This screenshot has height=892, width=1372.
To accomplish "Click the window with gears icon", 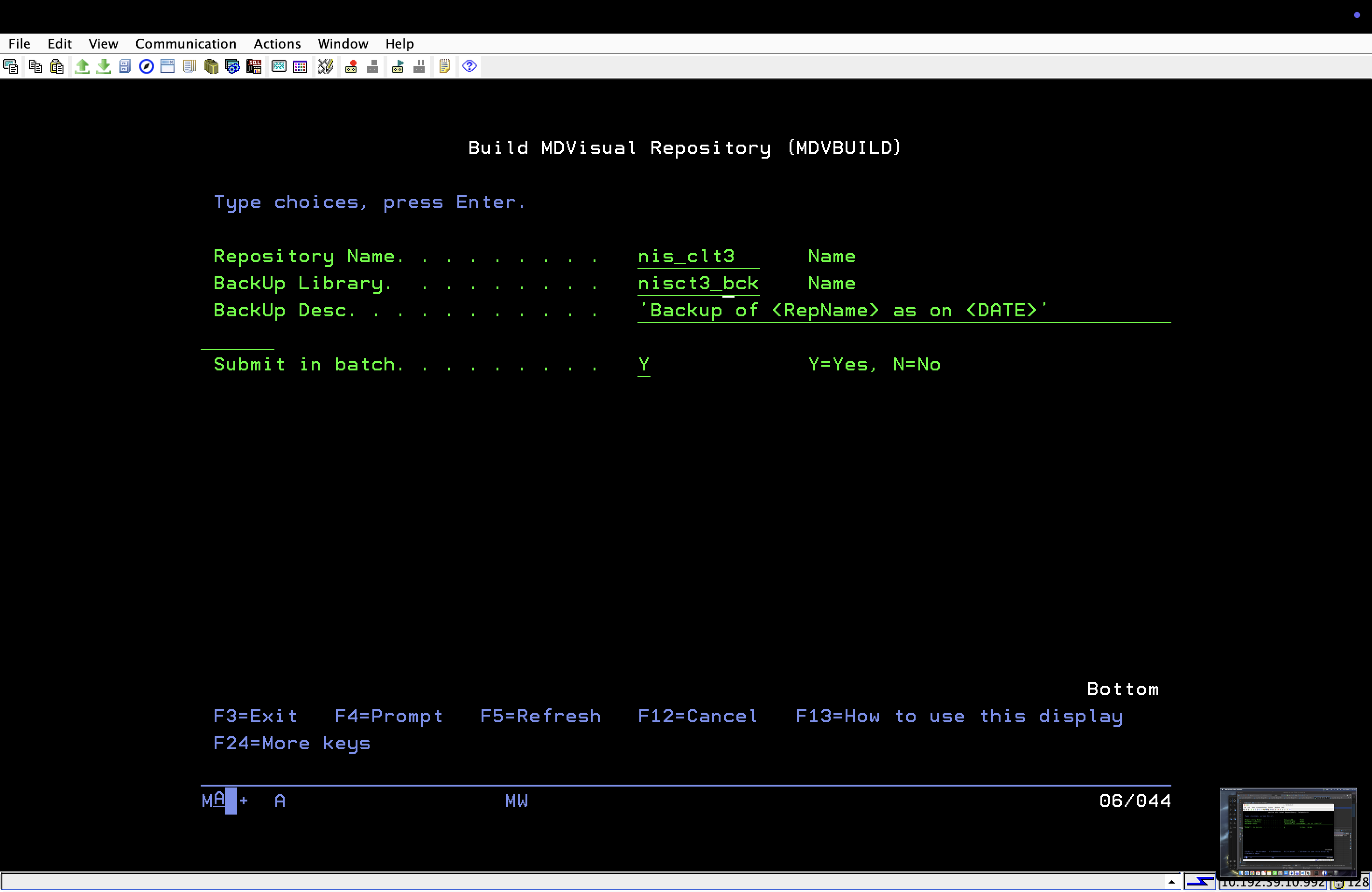I will 232,66.
